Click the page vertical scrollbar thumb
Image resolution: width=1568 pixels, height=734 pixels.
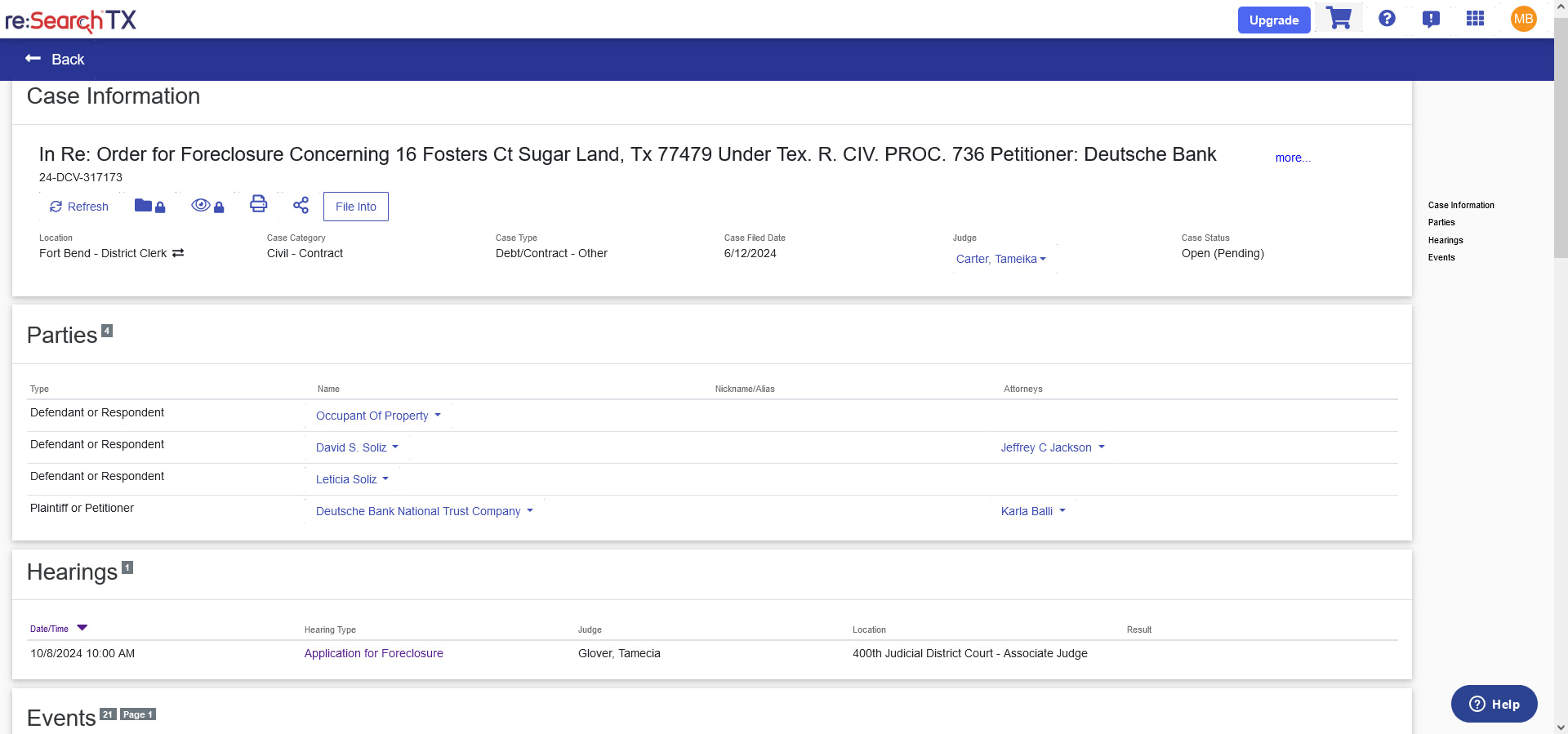click(1561, 139)
